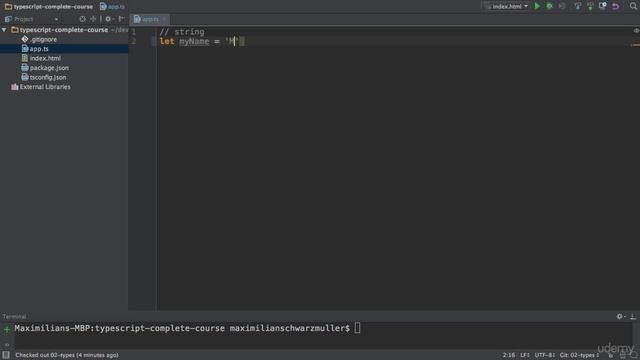Open the Terminal tool window title
640x360 pixels.
tap(14, 316)
